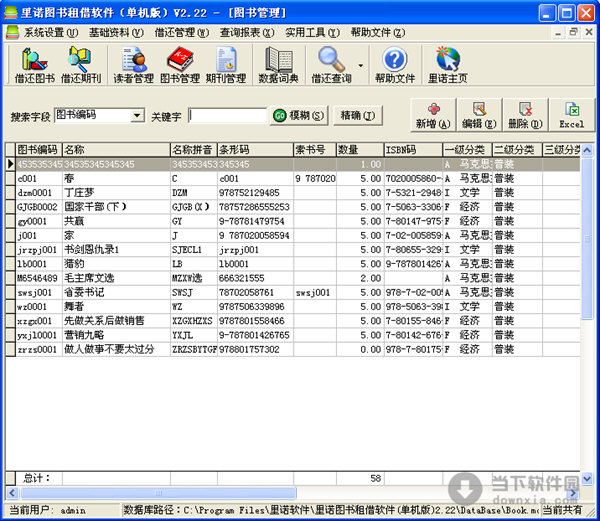600x521 pixels.
Task: Click the menu bar application icon
Action: tap(12, 33)
